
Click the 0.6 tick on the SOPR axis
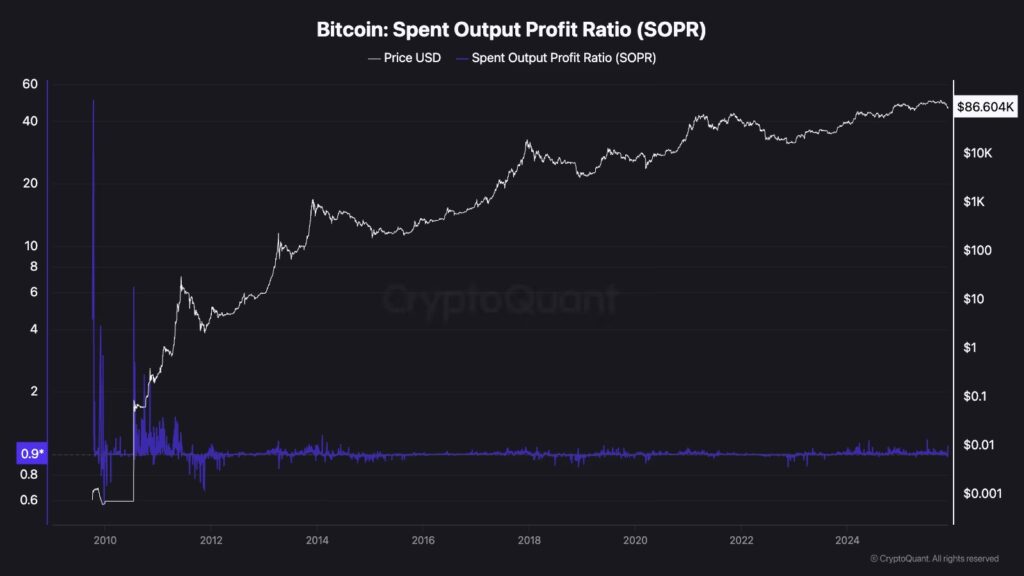tap(29, 500)
